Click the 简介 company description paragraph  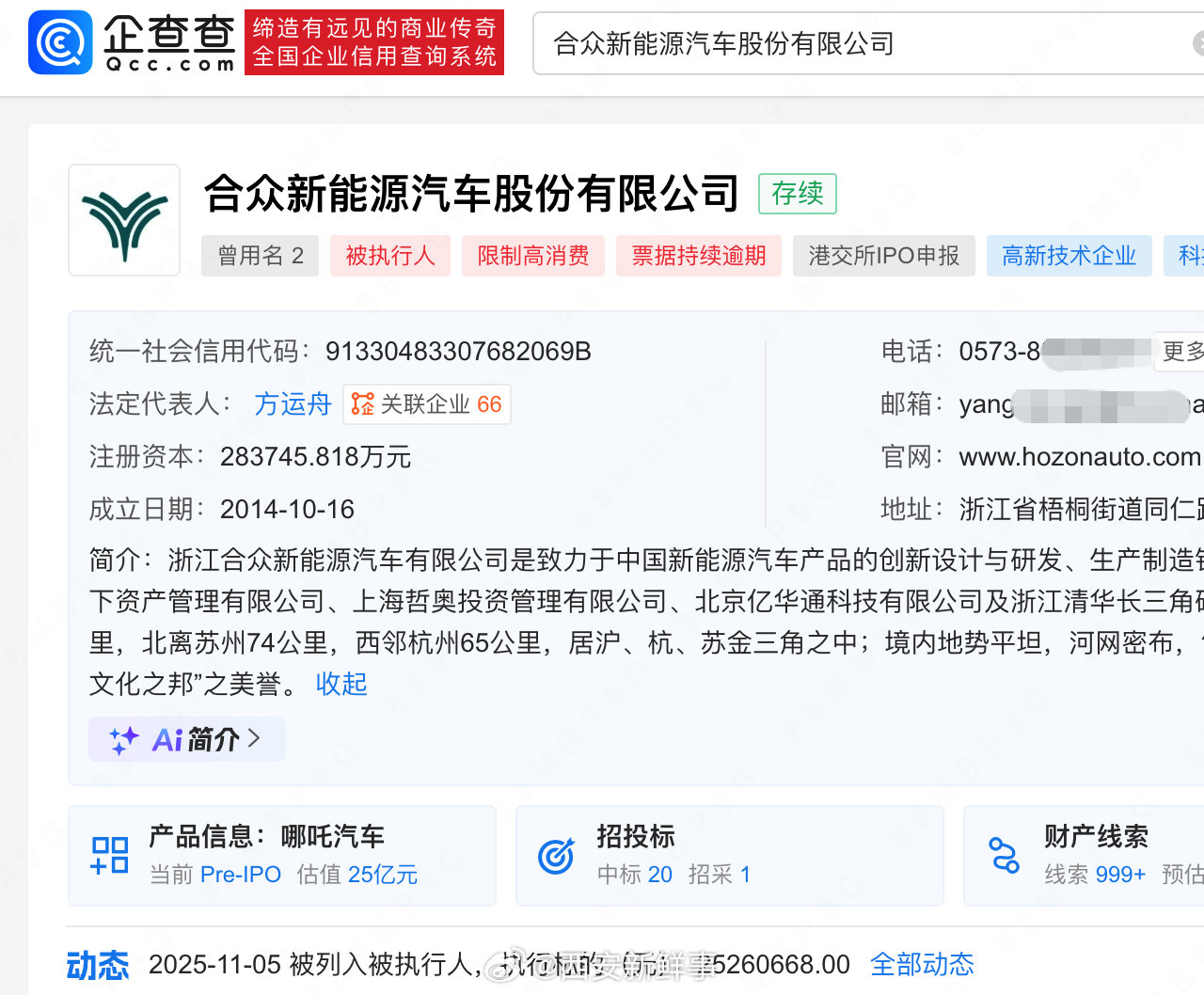(x=646, y=623)
